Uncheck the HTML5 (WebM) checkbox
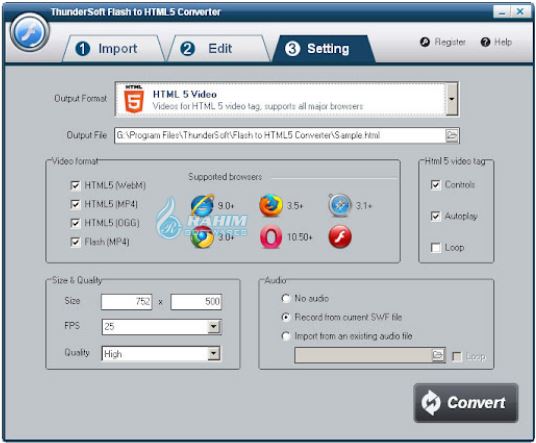 coord(75,186)
